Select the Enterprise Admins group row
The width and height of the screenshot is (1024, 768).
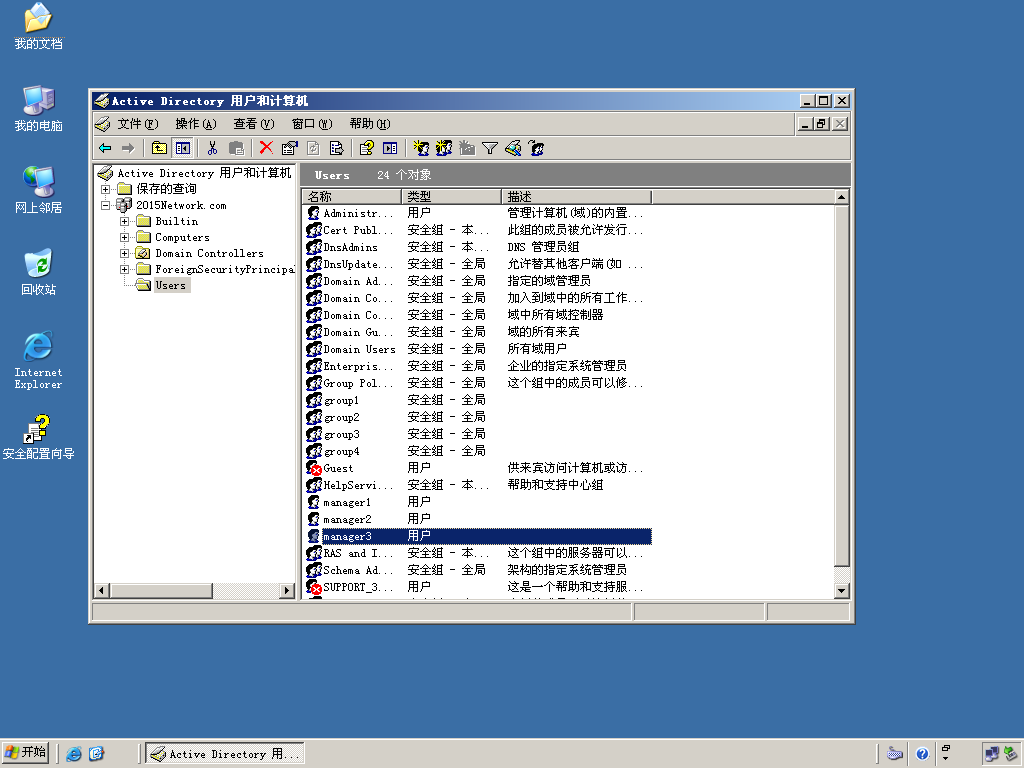point(479,366)
